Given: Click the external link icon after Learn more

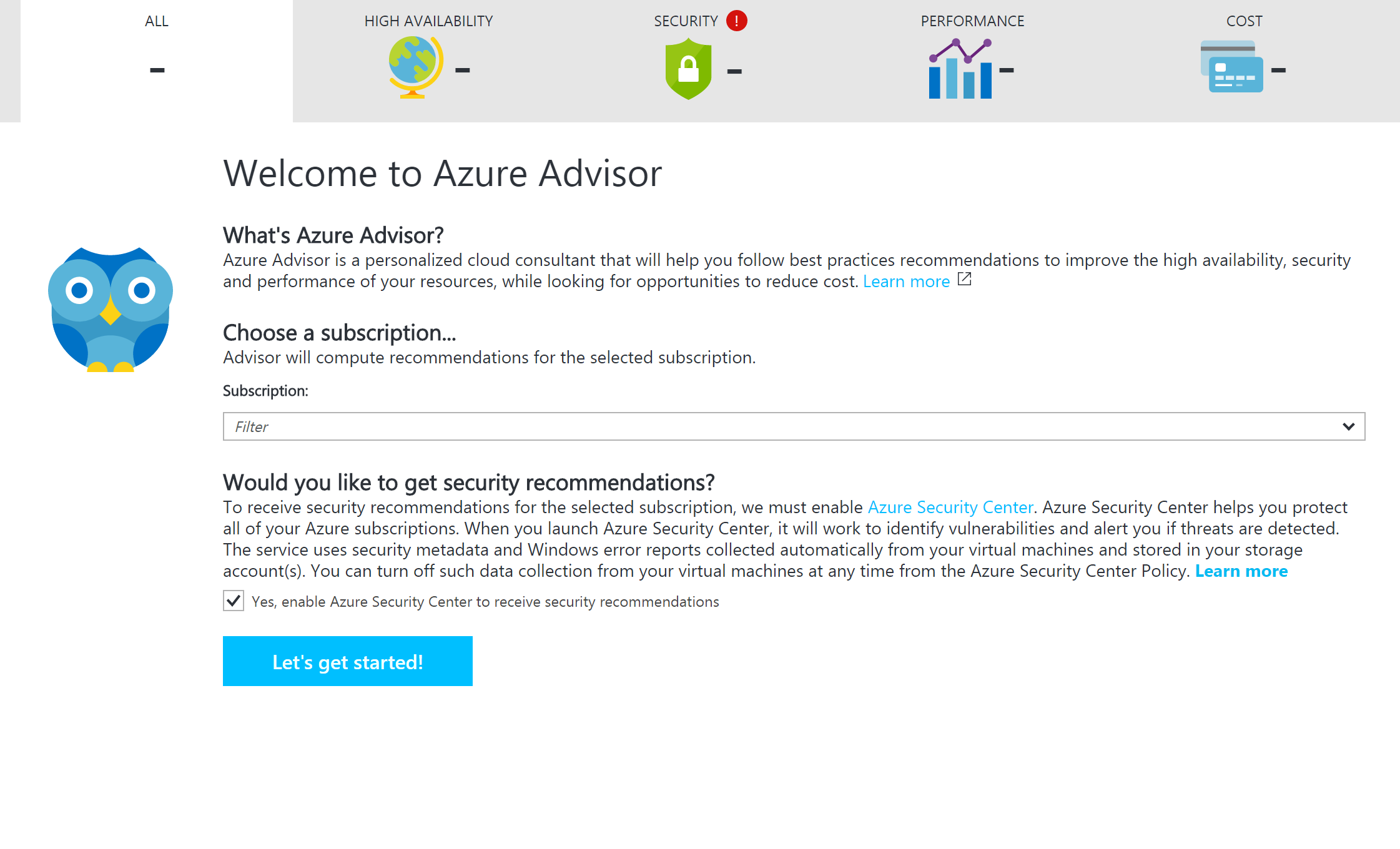Looking at the screenshot, I should (964, 280).
